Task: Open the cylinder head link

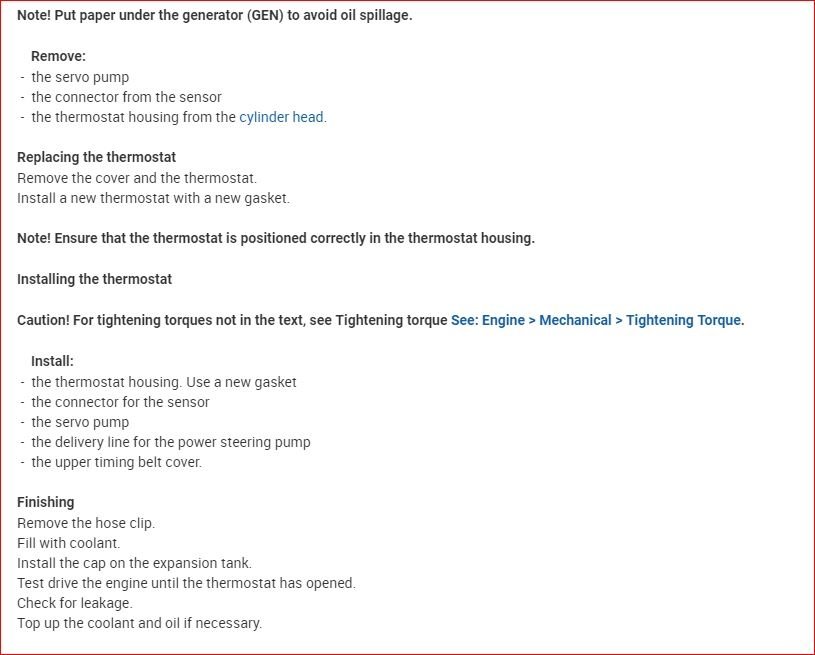Action: 281,117
